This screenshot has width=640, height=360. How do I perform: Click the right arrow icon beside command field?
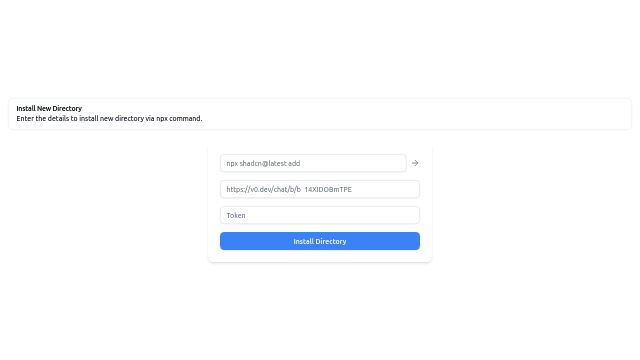tap(415, 163)
